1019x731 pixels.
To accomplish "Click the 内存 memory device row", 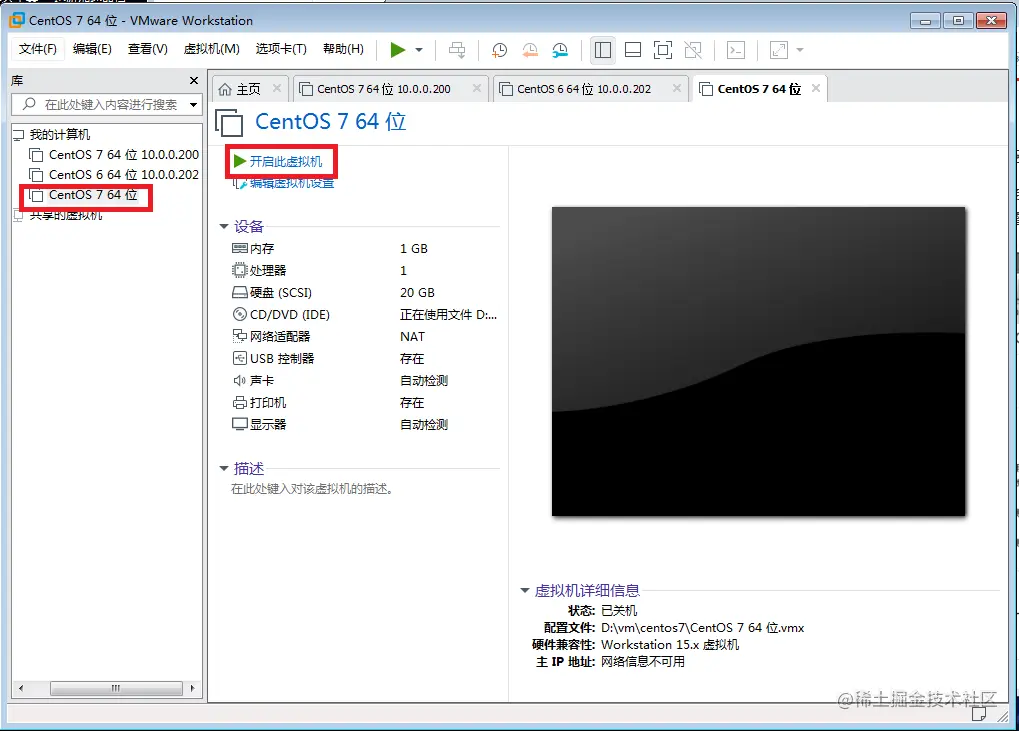I will 365,249.
